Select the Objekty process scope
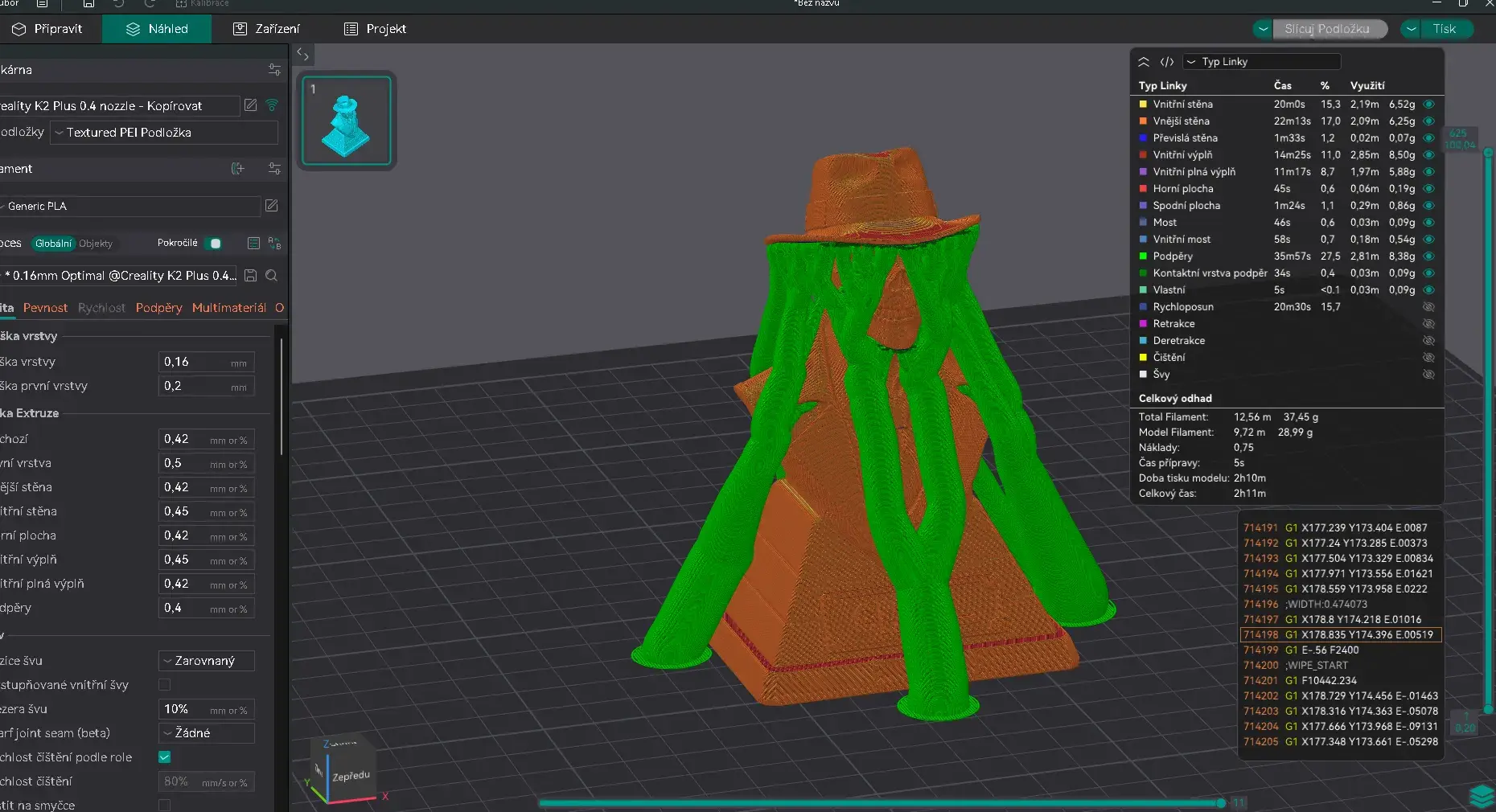The height and width of the screenshot is (812, 1496). point(96,244)
